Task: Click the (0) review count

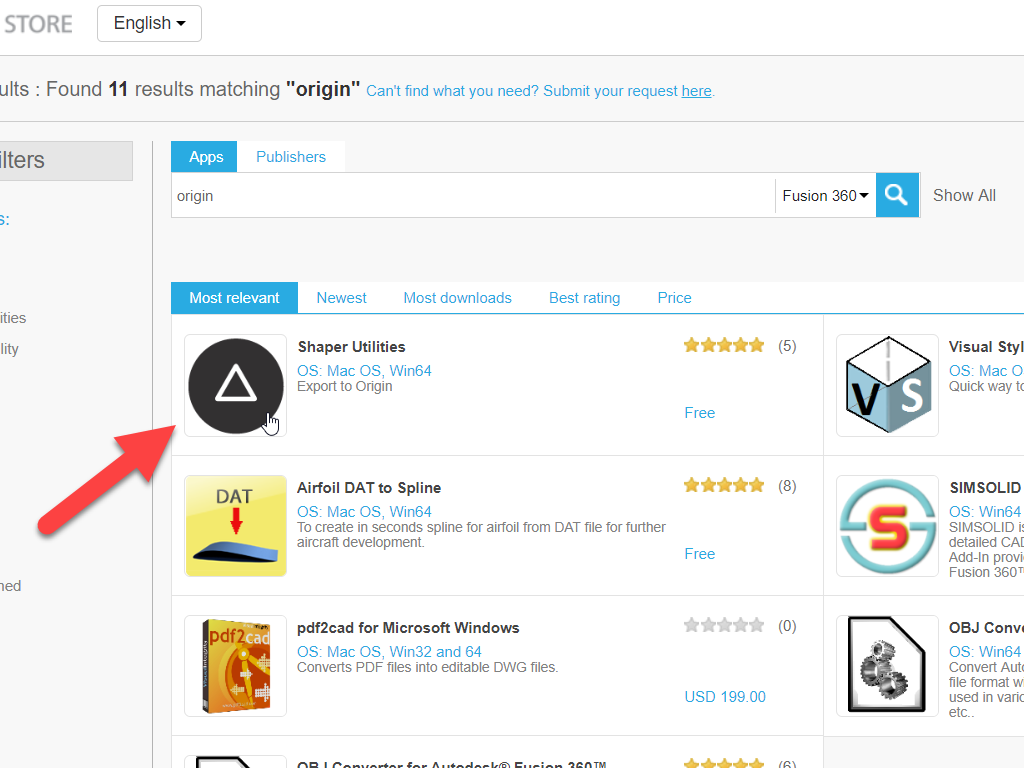Action: [787, 626]
